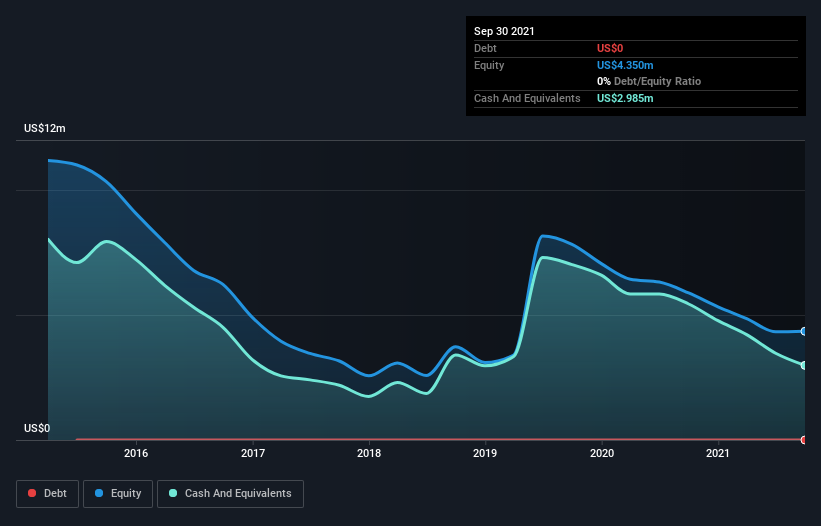Click the US$12m y-axis label
Image resolution: width=821 pixels, height=526 pixels.
point(45,128)
